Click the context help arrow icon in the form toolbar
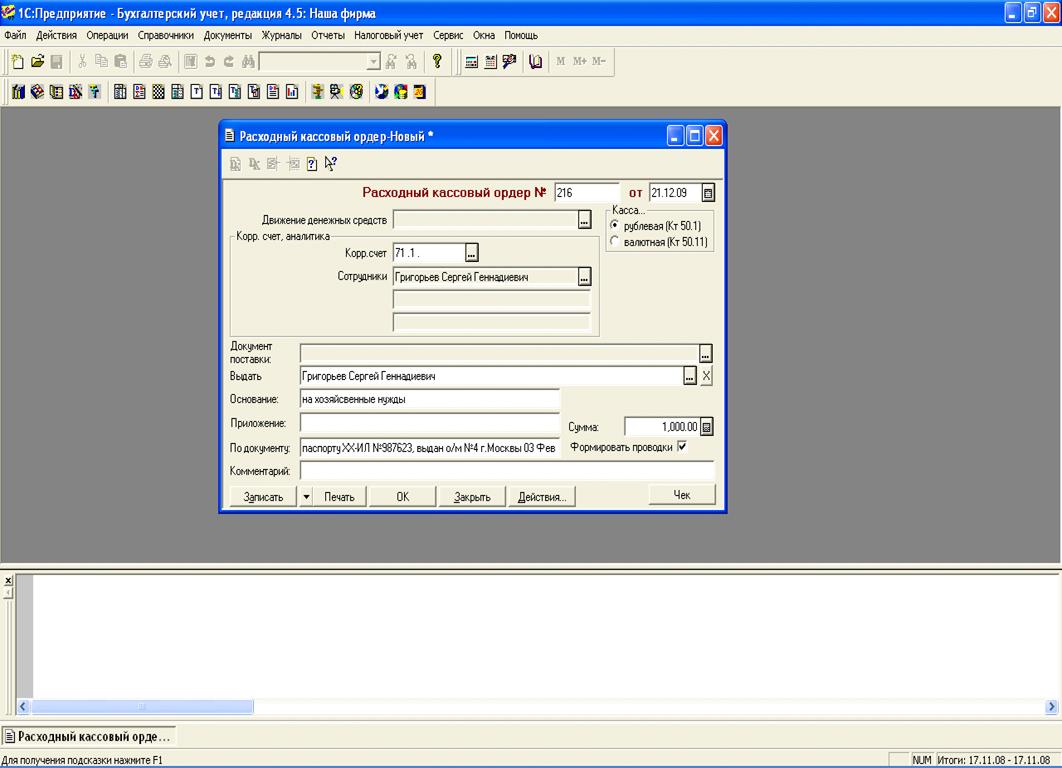The image size is (1062, 768). tap(331, 164)
